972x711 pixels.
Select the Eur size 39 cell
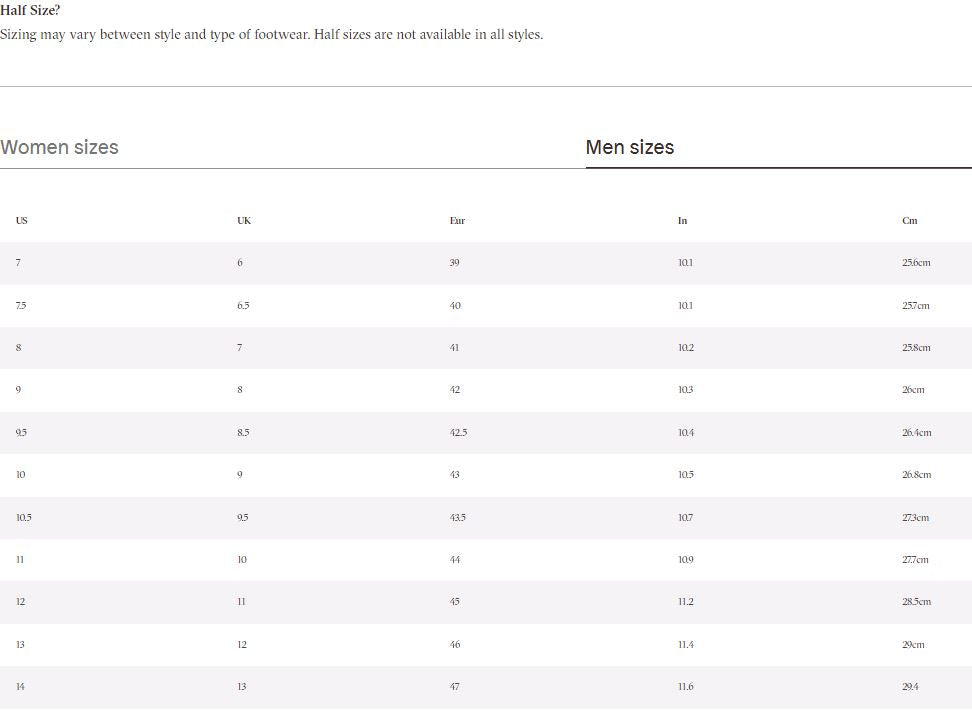(455, 263)
